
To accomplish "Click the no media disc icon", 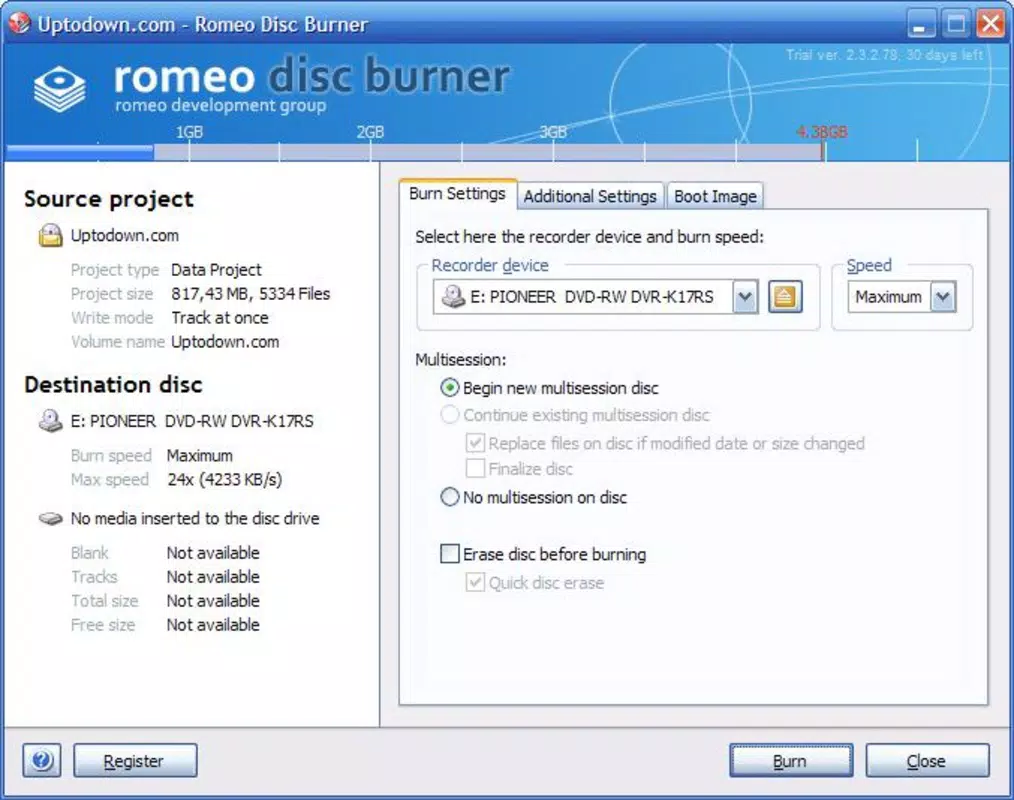I will tap(50, 519).
